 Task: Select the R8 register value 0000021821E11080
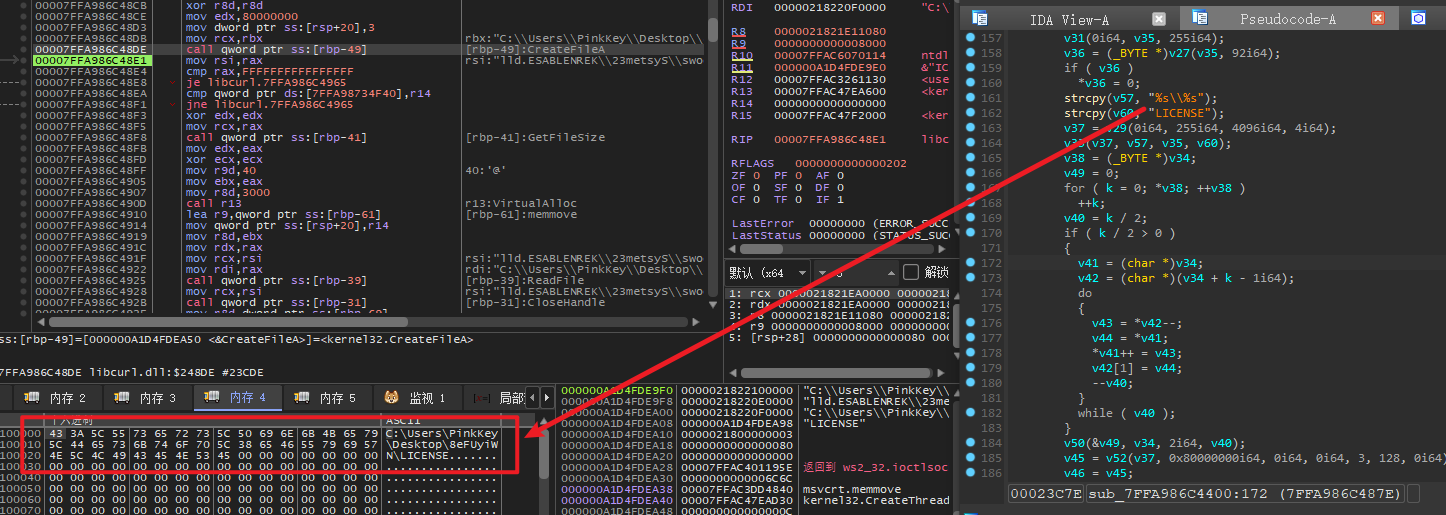[x=829, y=32]
